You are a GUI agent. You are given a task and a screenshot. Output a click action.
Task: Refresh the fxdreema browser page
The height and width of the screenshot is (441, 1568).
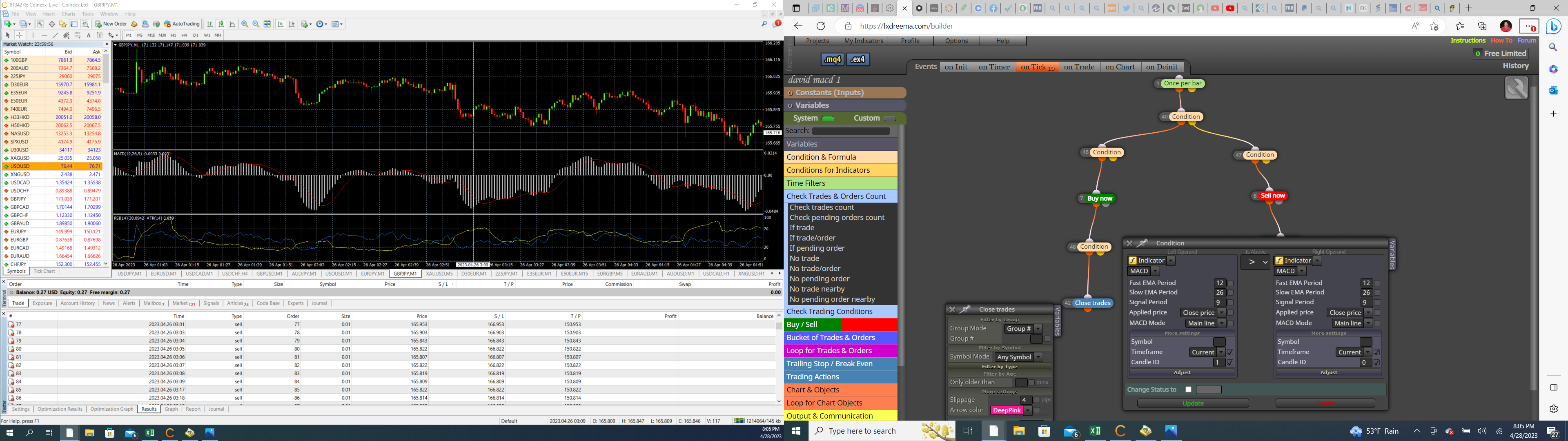click(x=820, y=26)
